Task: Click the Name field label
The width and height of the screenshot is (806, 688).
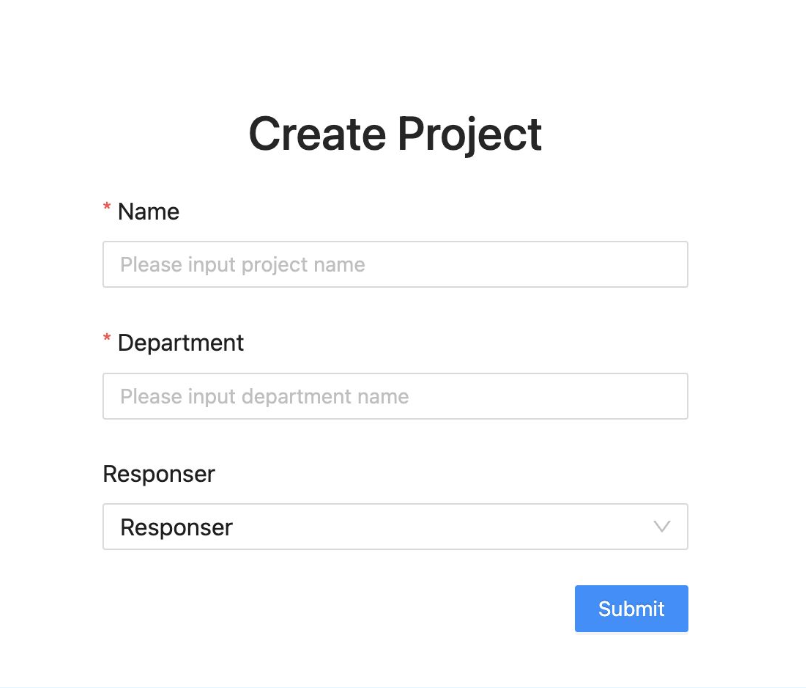Action: click(x=148, y=212)
